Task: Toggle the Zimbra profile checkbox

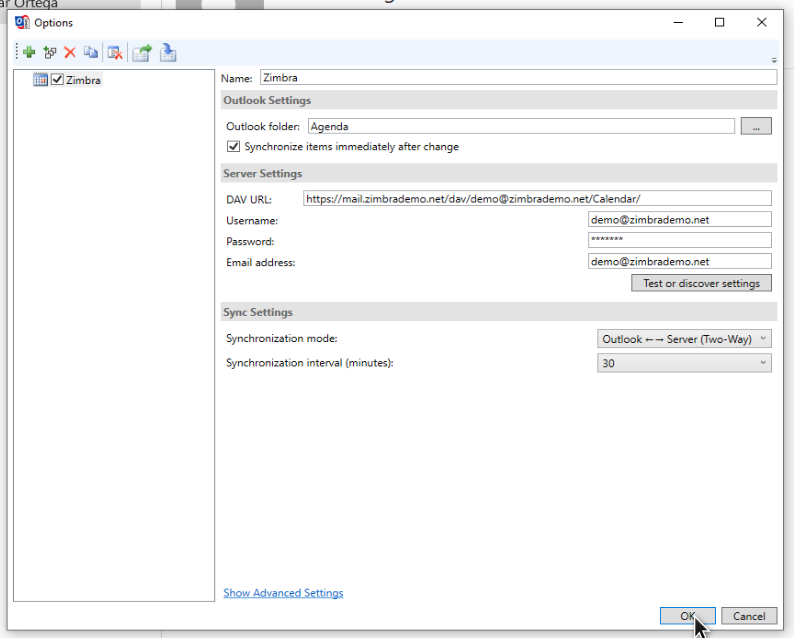Action: point(57,79)
